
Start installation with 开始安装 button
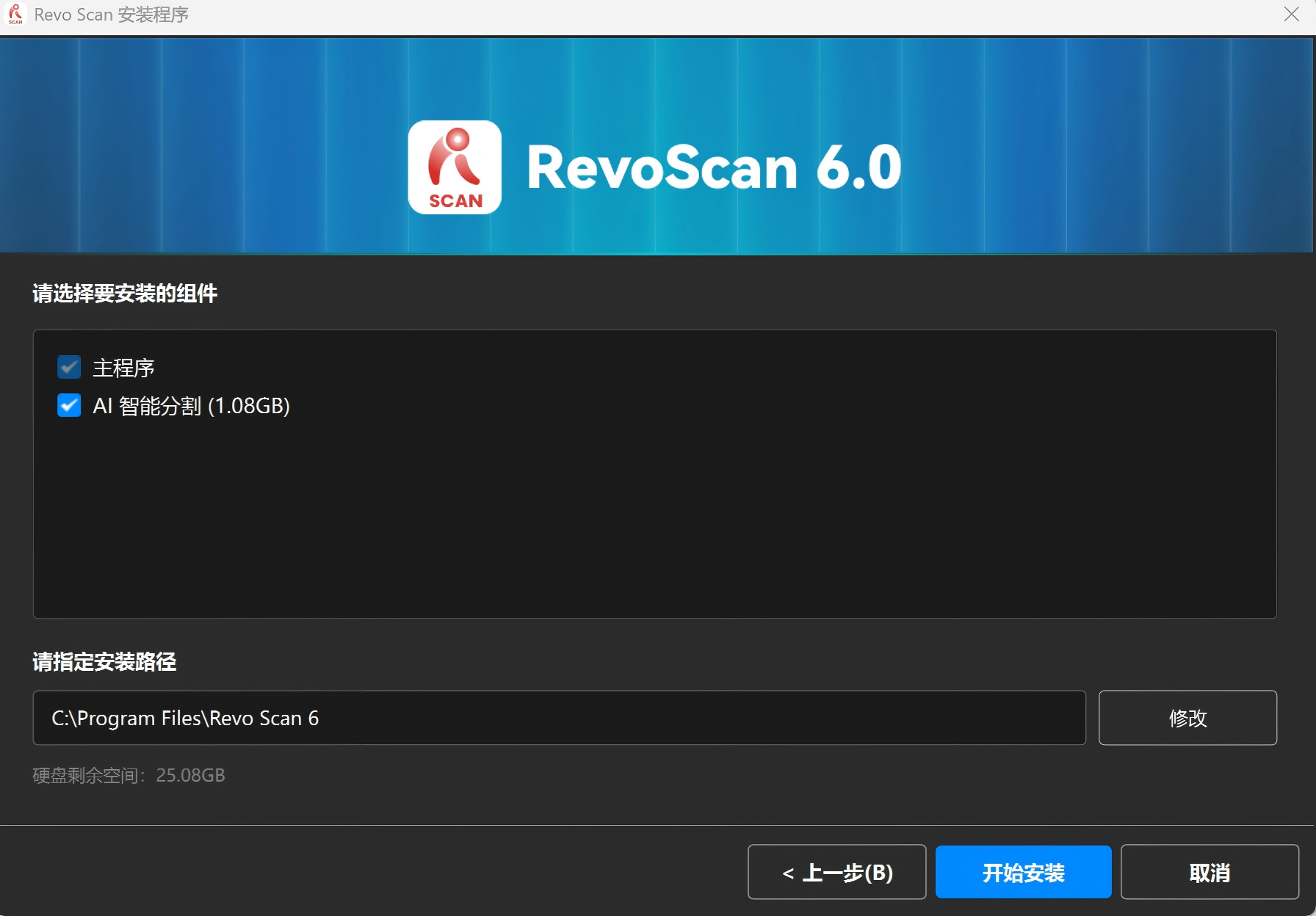[1023, 872]
